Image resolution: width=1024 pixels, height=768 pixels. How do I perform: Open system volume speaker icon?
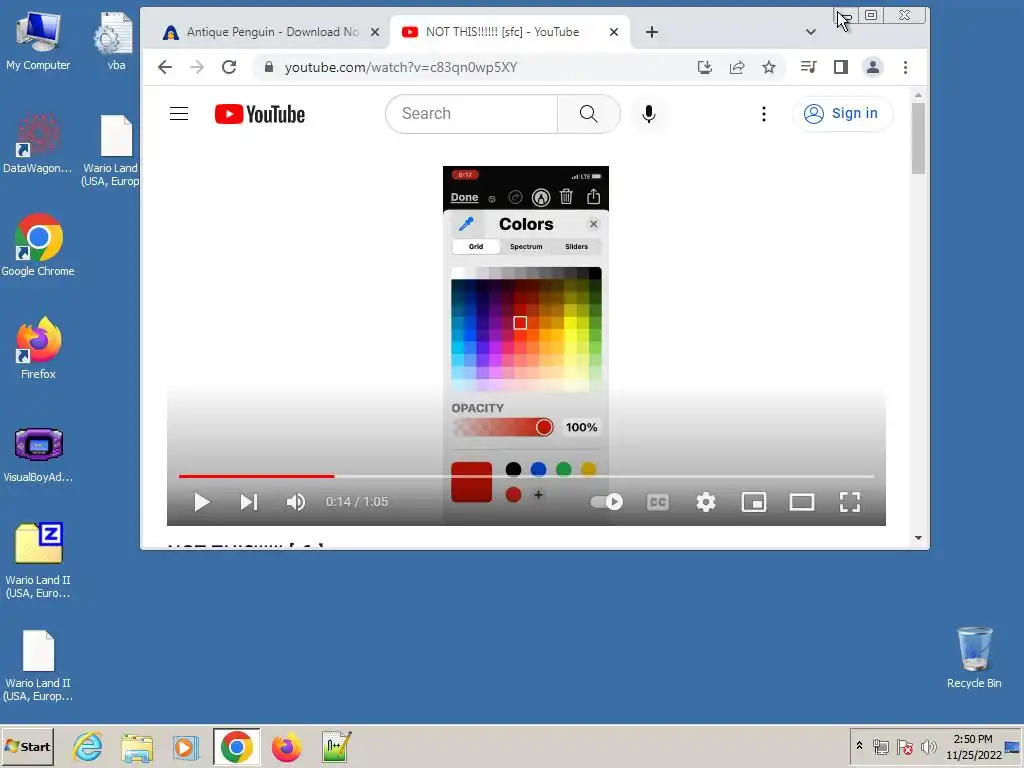tap(928, 746)
